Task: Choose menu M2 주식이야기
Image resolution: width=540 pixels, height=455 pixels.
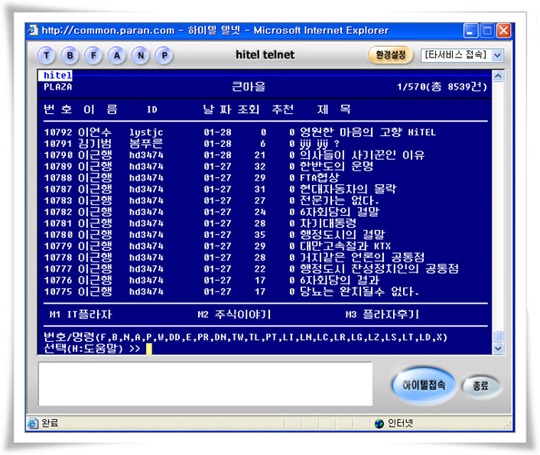Action: tap(234, 314)
